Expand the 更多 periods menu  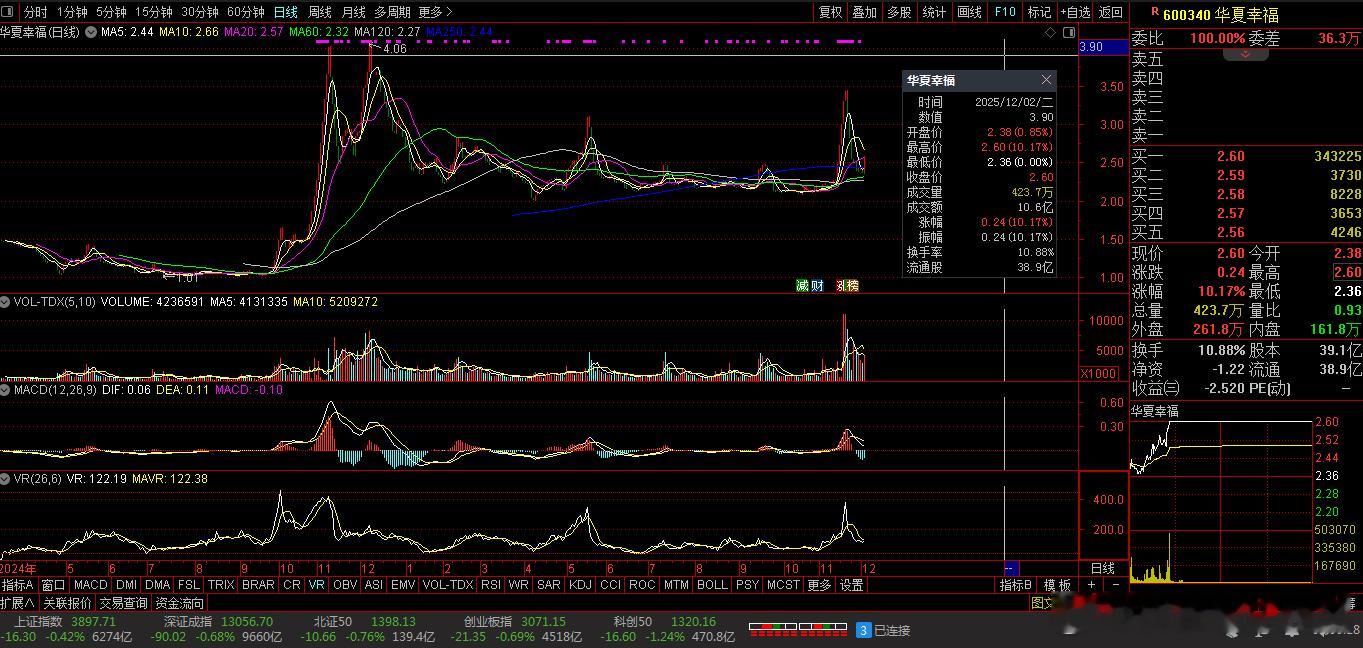[x=435, y=12]
